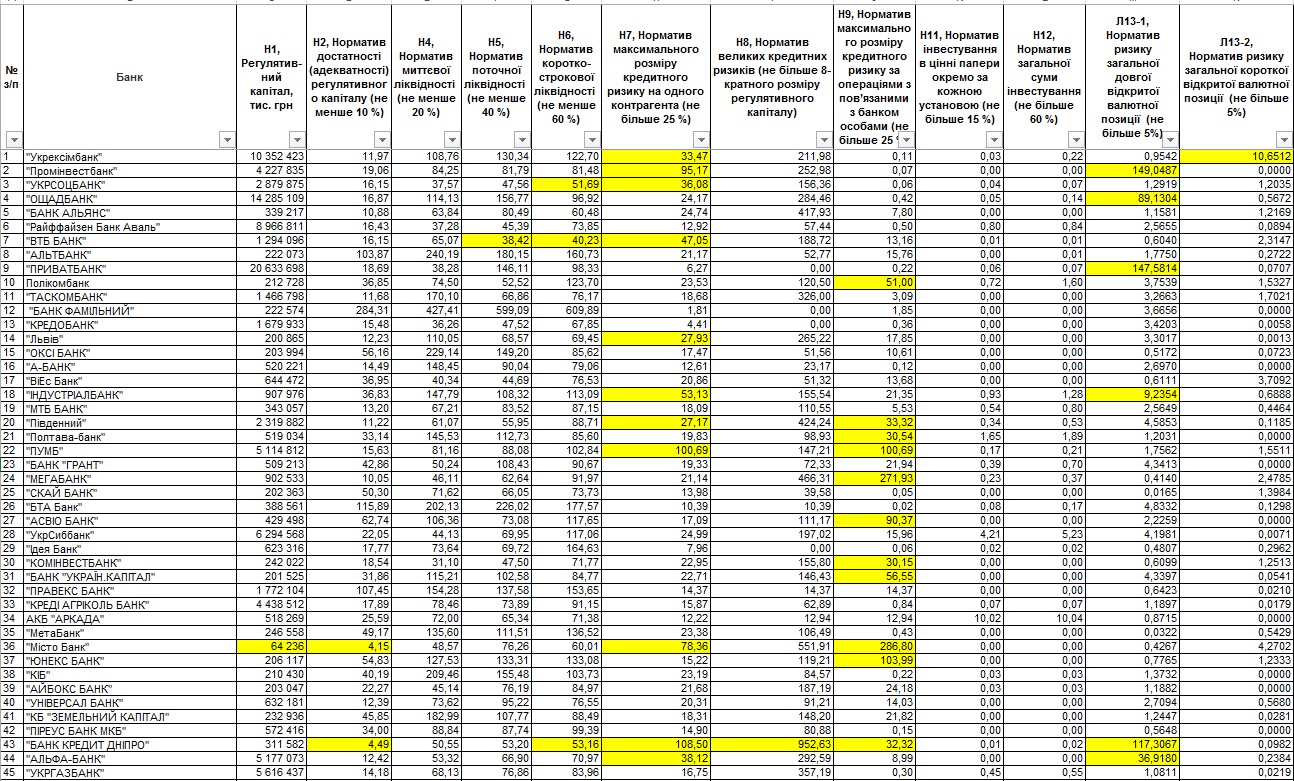Viewport: 1294px width, 781px height.
Task: Open filter dropdown for Н5 поточної ліквідності
Action: [522, 140]
